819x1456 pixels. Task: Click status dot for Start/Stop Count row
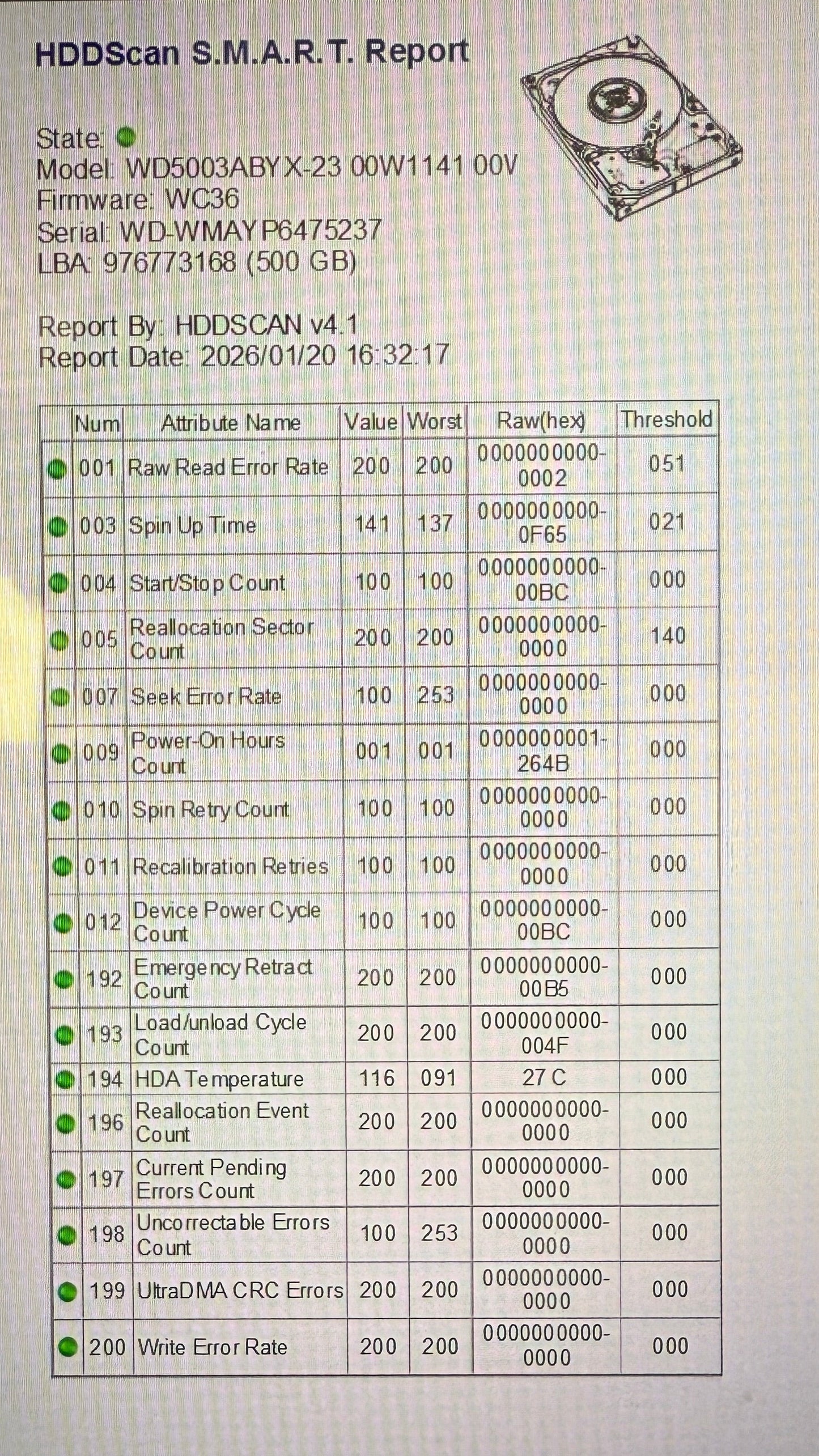[59, 583]
